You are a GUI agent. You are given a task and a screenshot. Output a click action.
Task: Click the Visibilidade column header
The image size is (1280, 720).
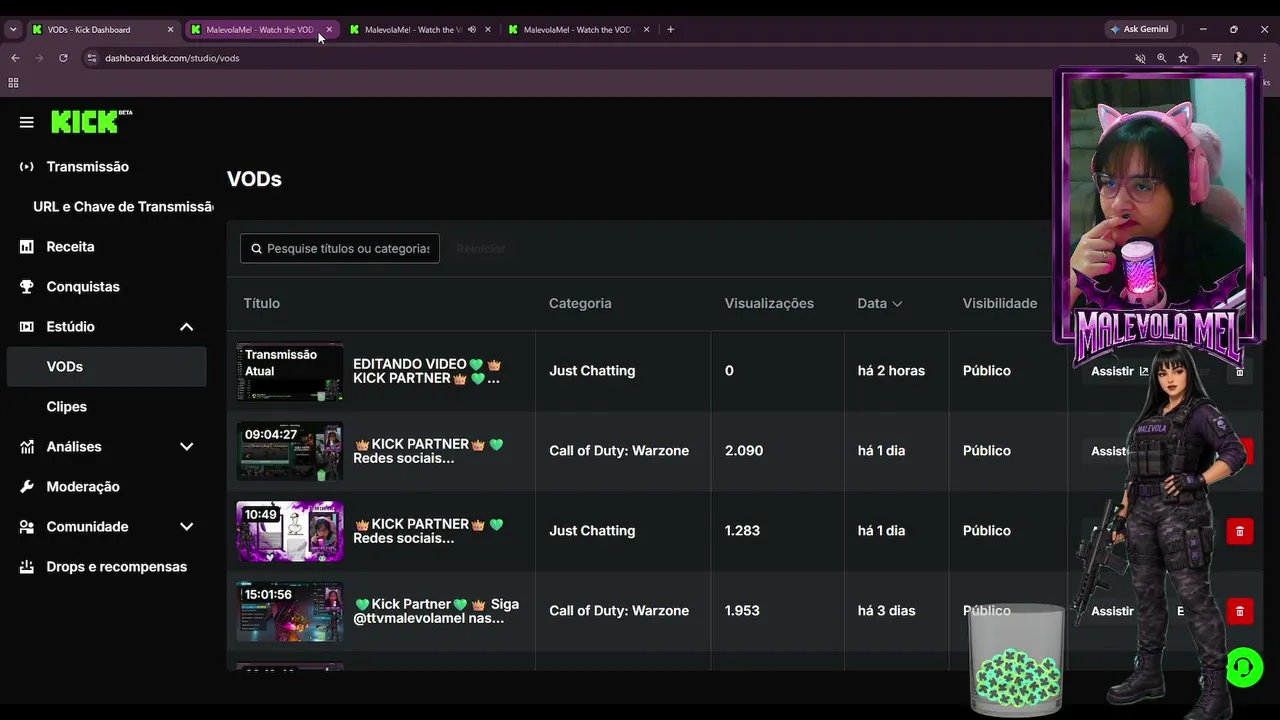1000,303
